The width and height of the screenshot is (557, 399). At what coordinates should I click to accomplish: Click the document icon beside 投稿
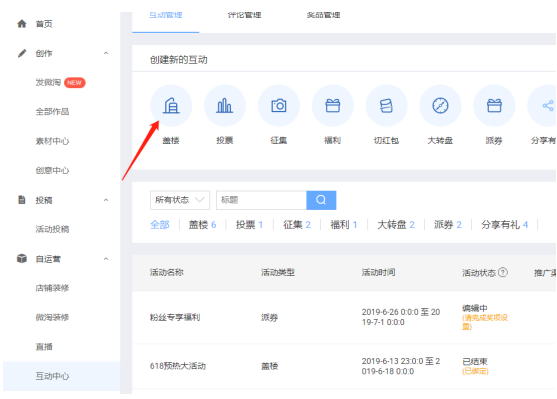(22, 200)
